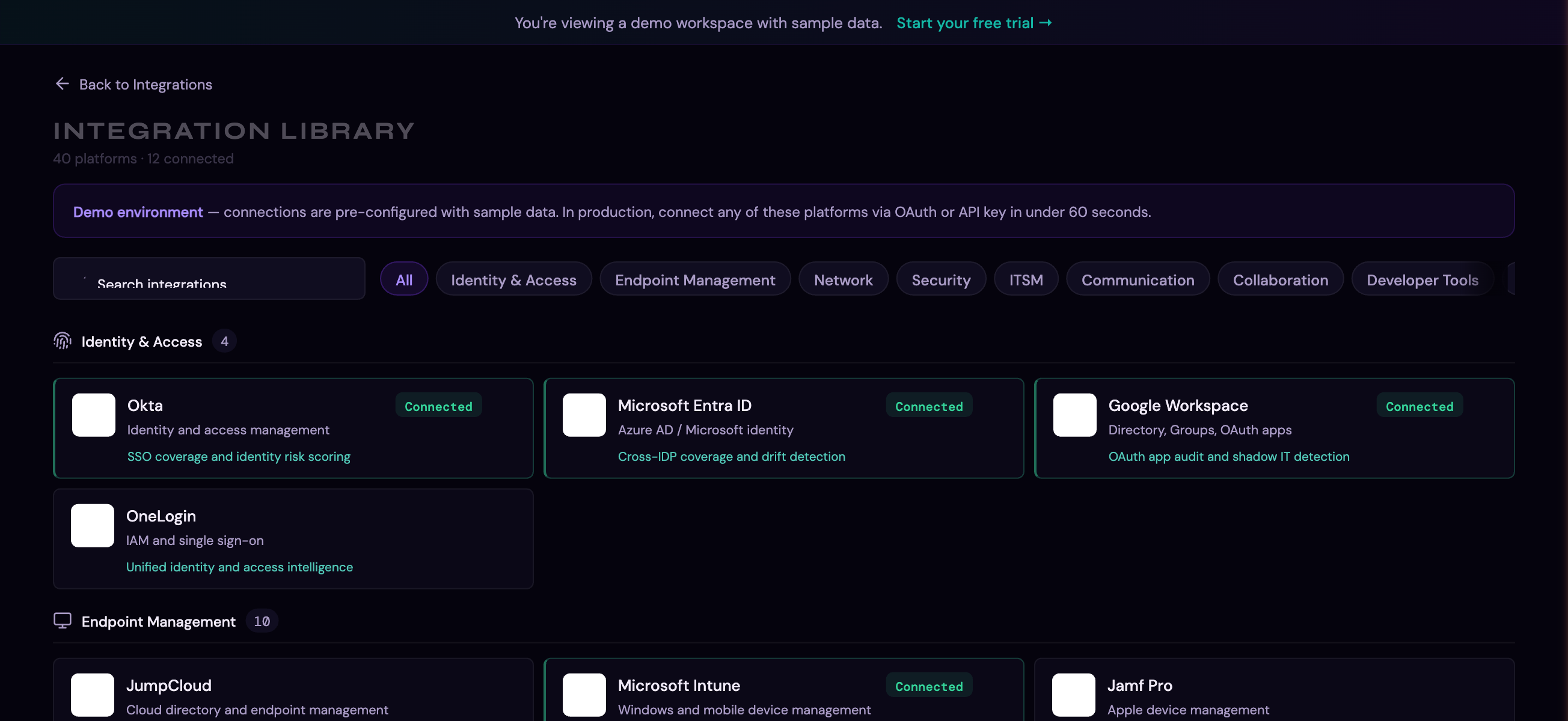Click 'Cloud directory and endpoint management' description
1568x721 pixels.
pos(257,710)
